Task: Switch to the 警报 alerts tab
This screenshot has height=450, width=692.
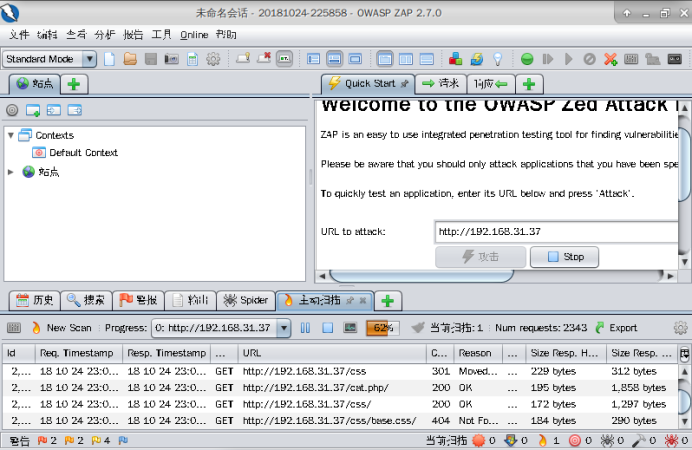Action: 138,300
